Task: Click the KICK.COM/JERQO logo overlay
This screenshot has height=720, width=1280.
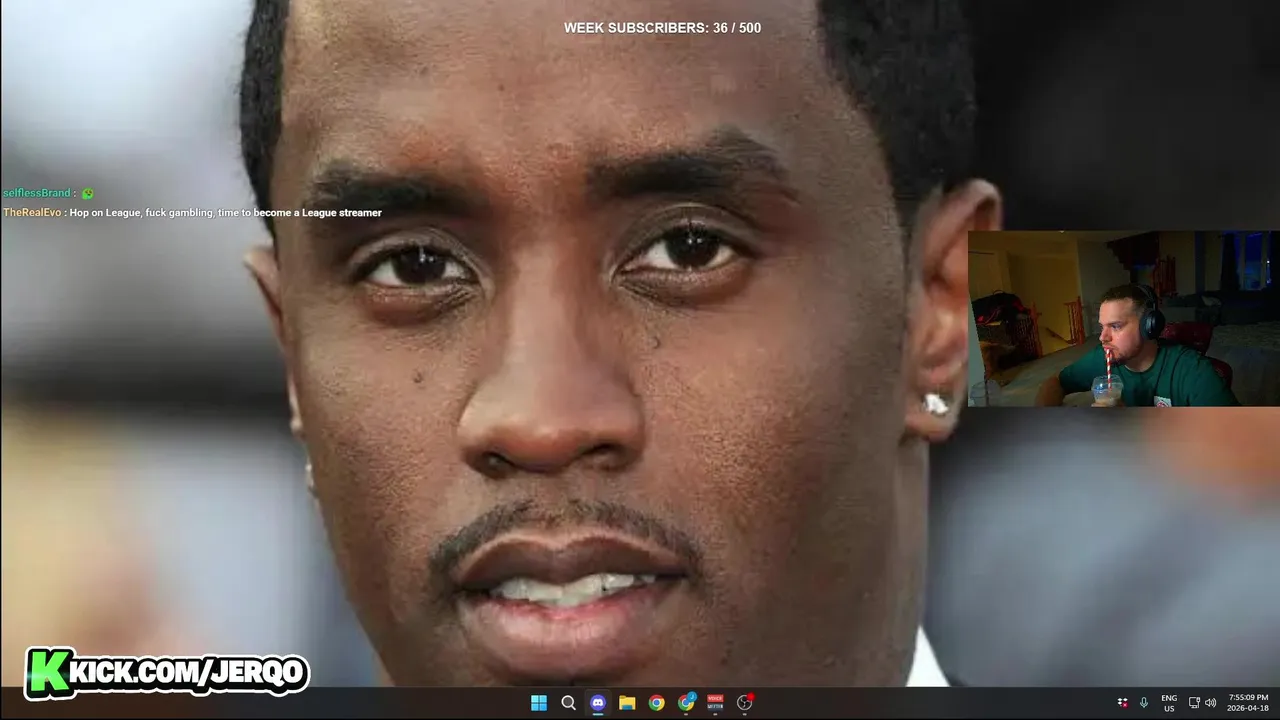Action: [167, 672]
